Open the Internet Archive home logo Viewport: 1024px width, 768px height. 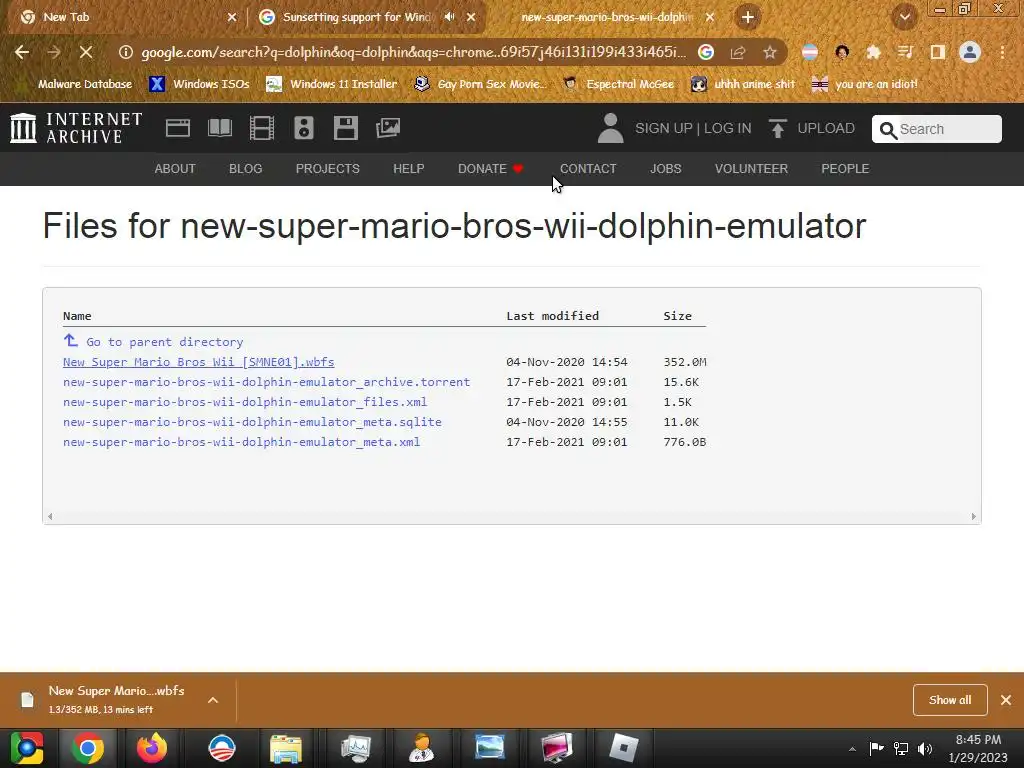pyautogui.click(x=76, y=128)
